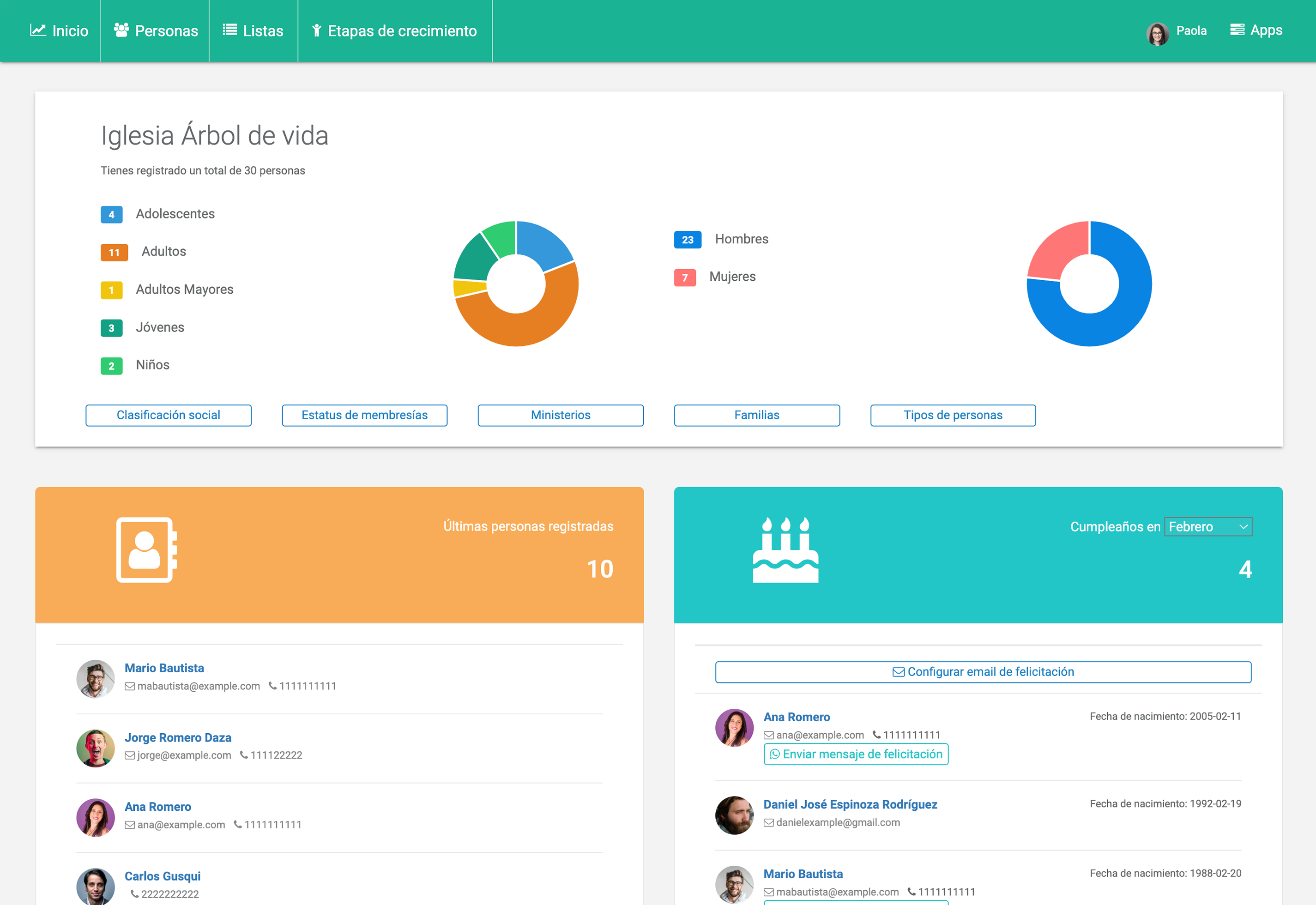Image resolution: width=1316 pixels, height=905 pixels.
Task: Click the birthday cake icon
Action: pos(785,549)
